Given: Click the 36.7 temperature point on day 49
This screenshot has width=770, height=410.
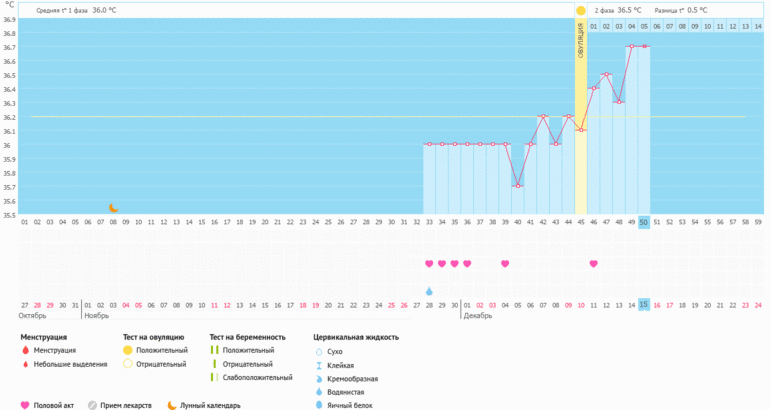Looking at the screenshot, I should click(x=631, y=46).
